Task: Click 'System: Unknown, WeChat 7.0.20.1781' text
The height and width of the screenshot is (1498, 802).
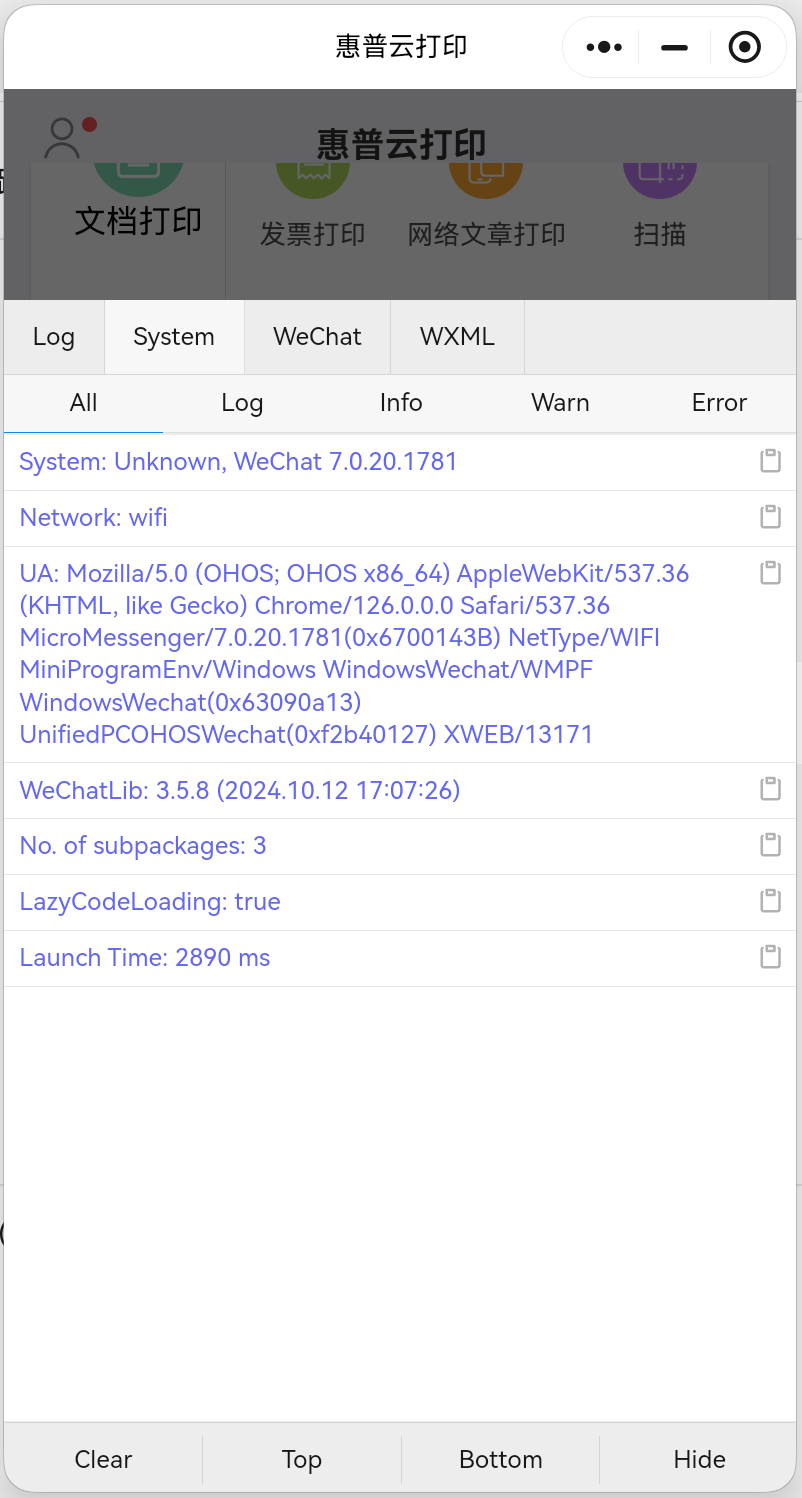Action: point(238,461)
